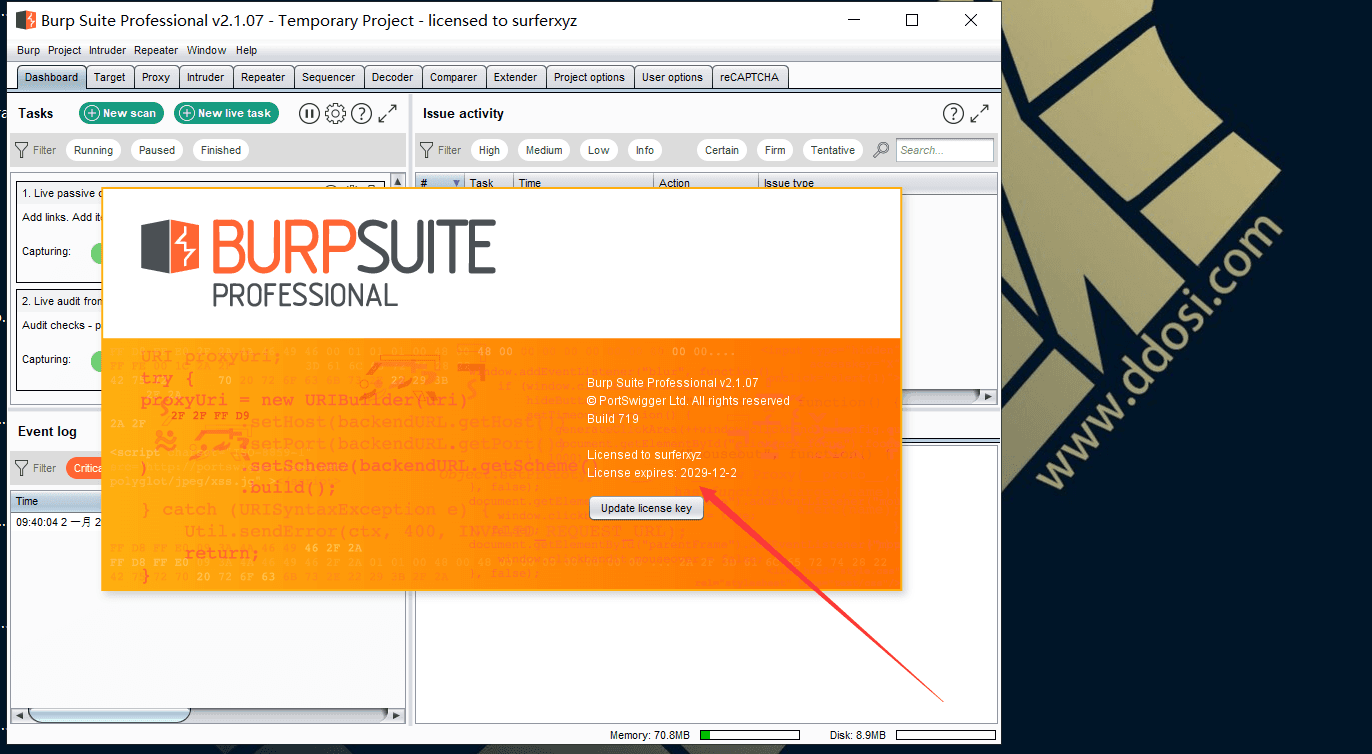Open the Project options tab
Image resolution: width=1372 pixels, height=754 pixels.
pos(590,77)
